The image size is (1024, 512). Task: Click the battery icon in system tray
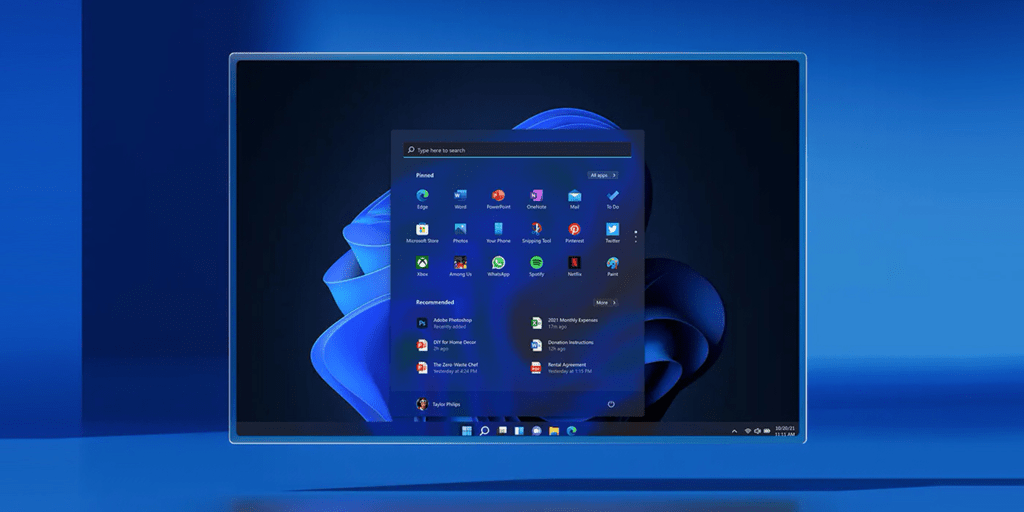click(767, 431)
